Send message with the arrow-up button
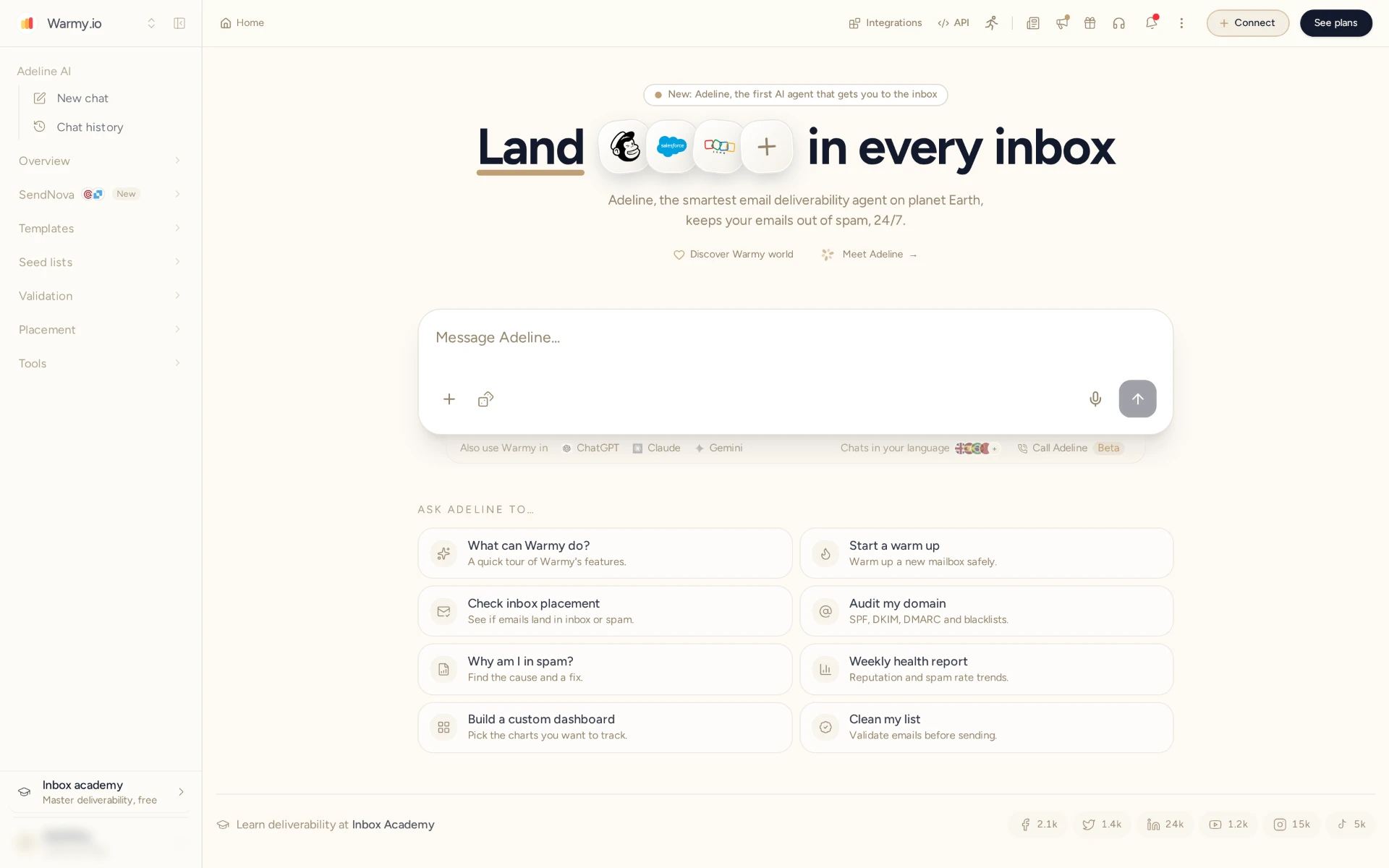This screenshot has width=1389, height=868. click(1137, 399)
